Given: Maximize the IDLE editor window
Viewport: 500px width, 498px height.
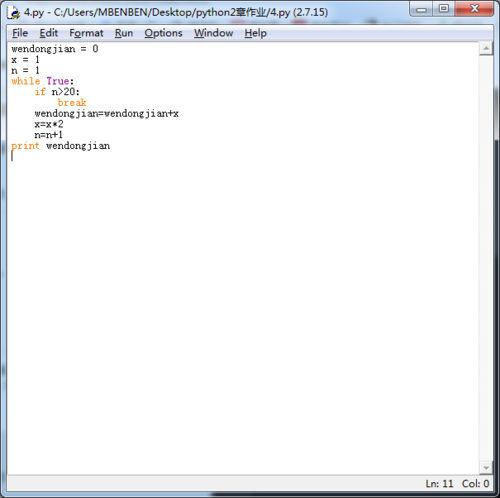Looking at the screenshot, I should [x=443, y=9].
